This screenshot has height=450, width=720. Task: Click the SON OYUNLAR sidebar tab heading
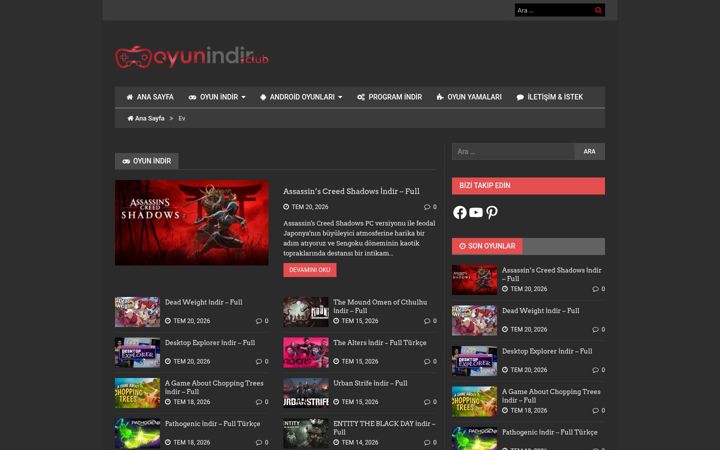click(x=487, y=246)
